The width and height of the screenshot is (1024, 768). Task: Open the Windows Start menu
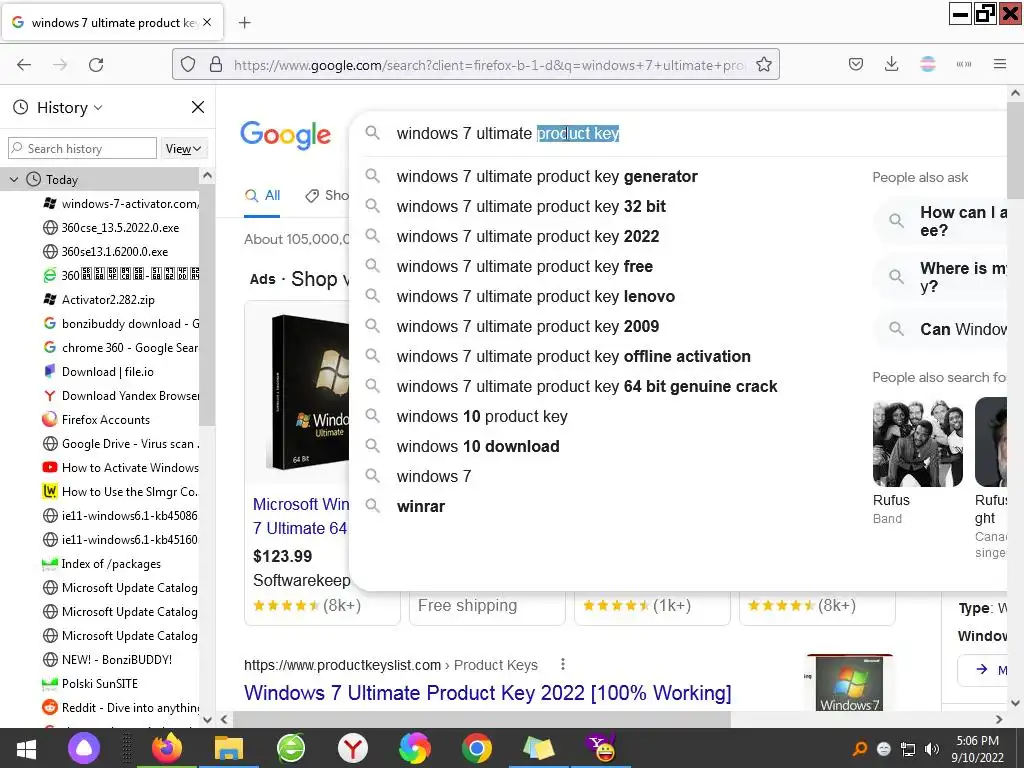point(26,748)
